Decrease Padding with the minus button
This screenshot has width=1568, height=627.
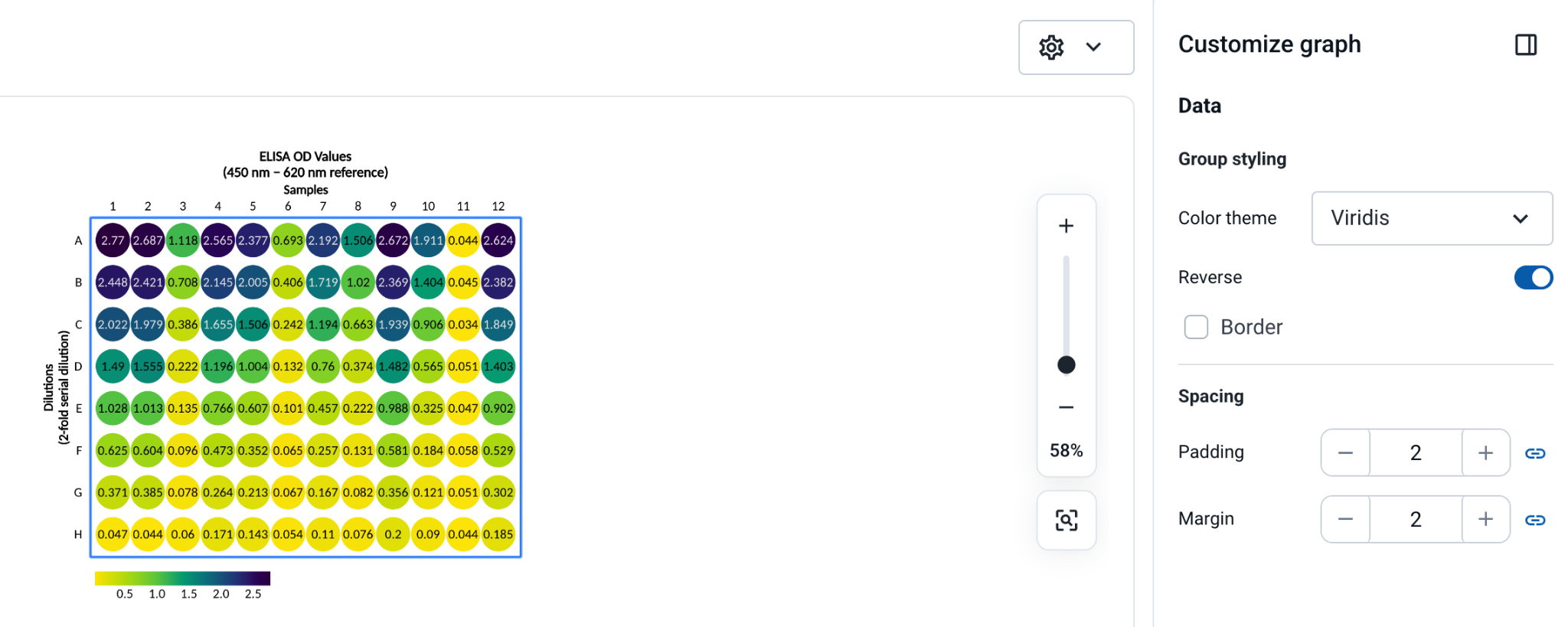coord(1345,452)
